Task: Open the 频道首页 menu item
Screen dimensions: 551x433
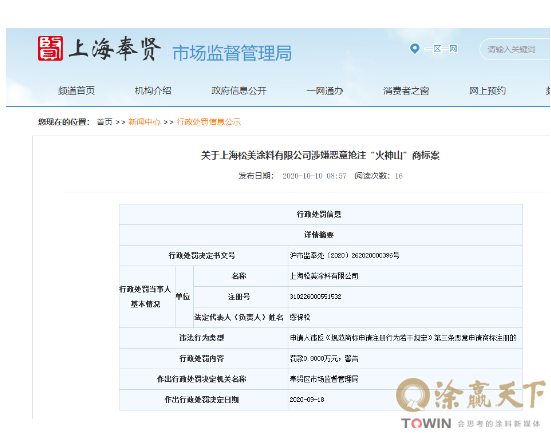Action: 76,91
